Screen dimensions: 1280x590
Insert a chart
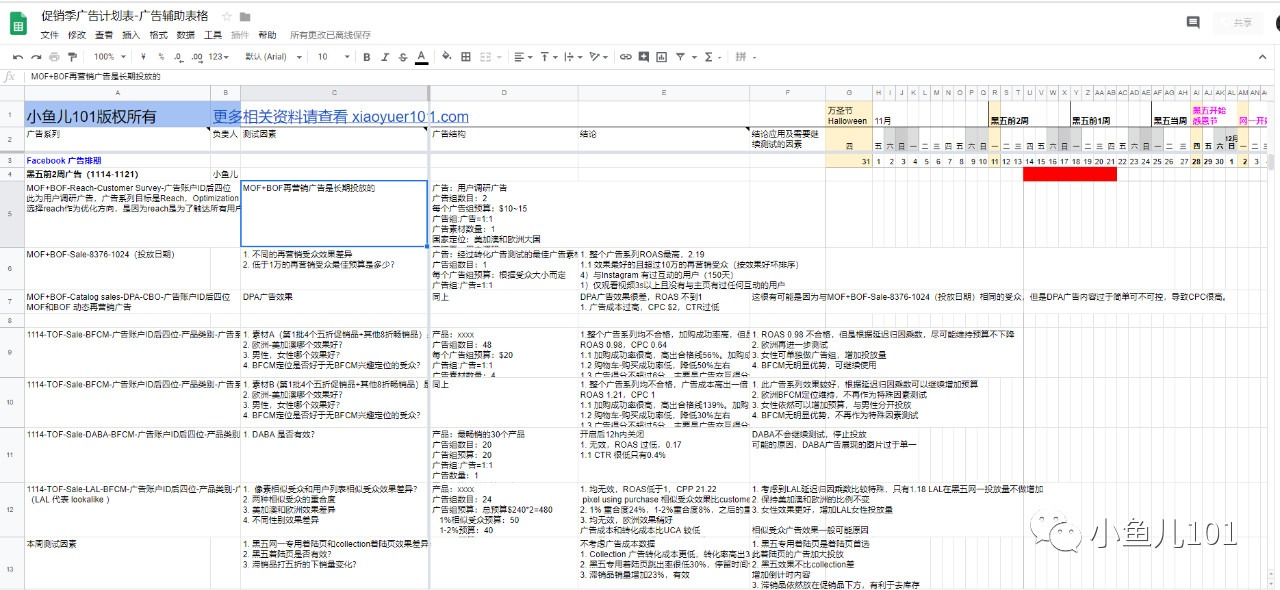[662, 56]
